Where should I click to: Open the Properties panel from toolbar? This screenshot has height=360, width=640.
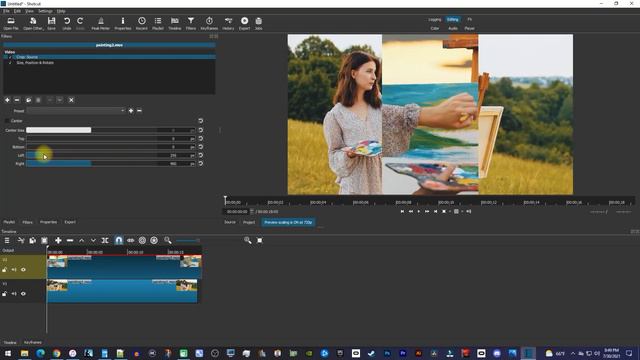(122, 24)
